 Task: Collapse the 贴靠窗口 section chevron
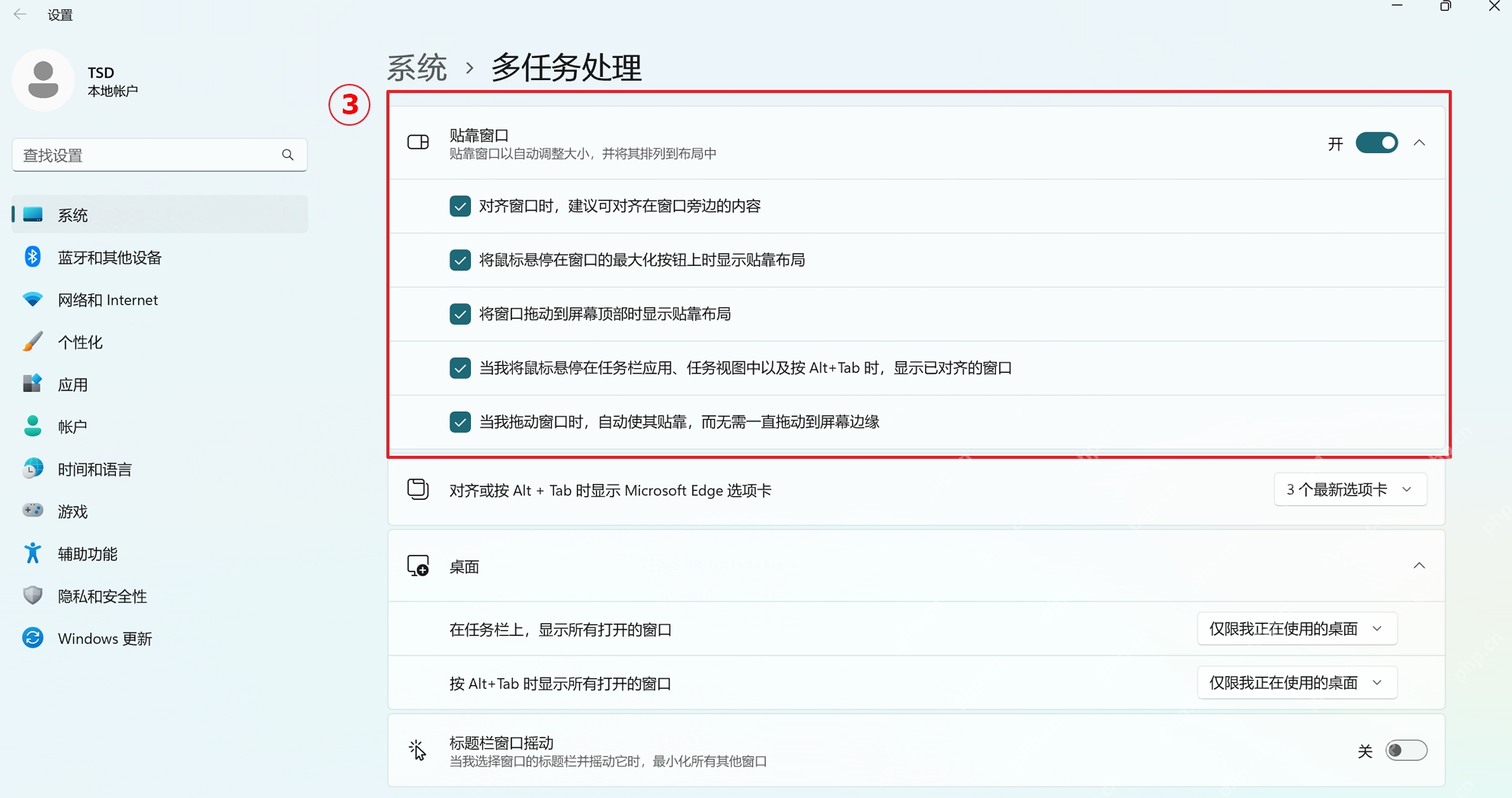click(1419, 143)
